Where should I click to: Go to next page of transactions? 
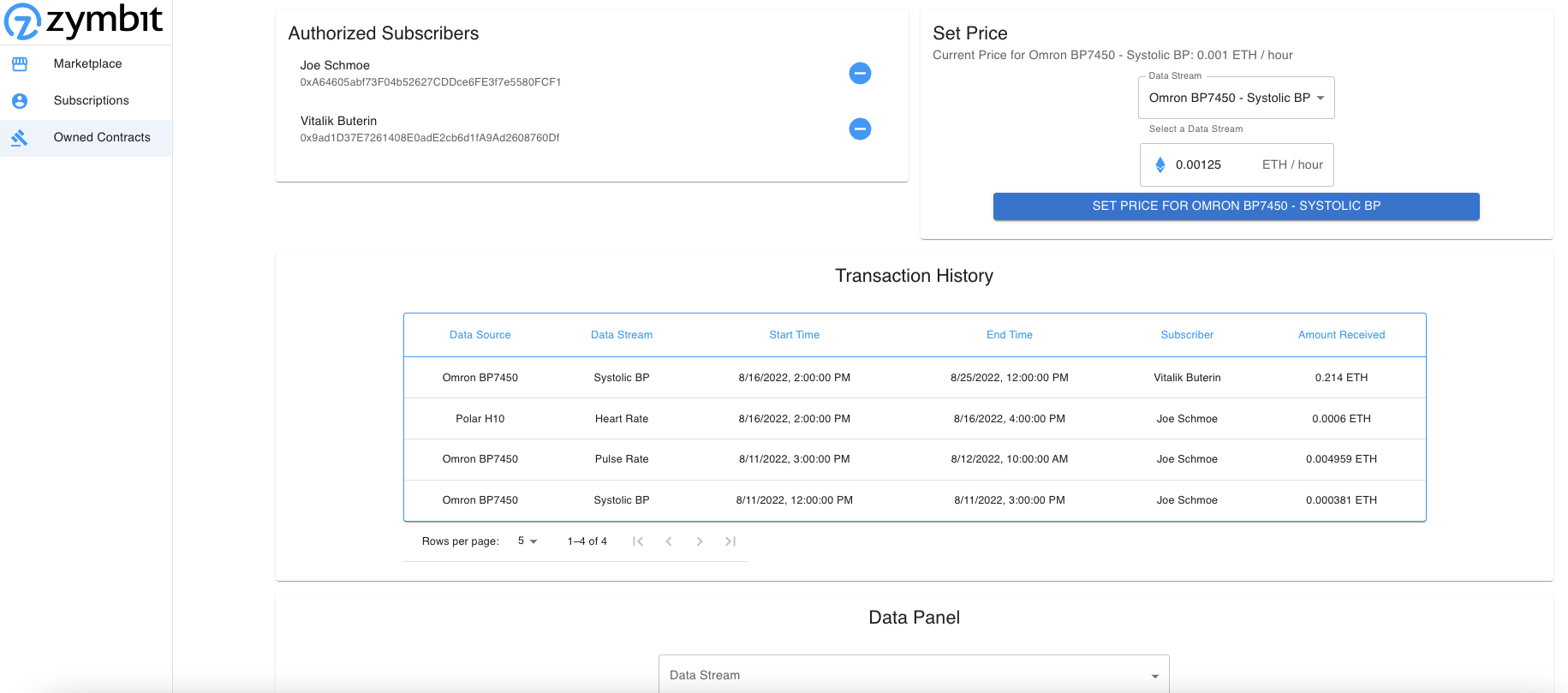[x=700, y=541]
